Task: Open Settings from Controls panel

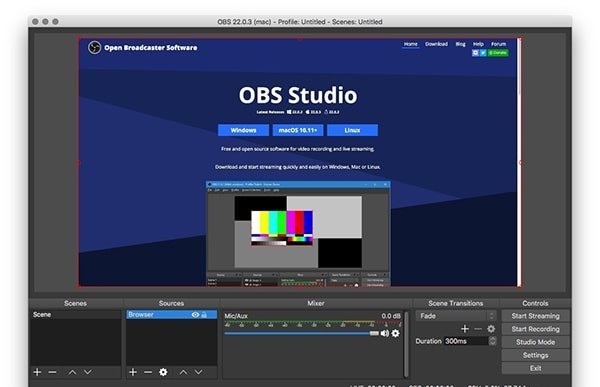Action: click(x=535, y=355)
